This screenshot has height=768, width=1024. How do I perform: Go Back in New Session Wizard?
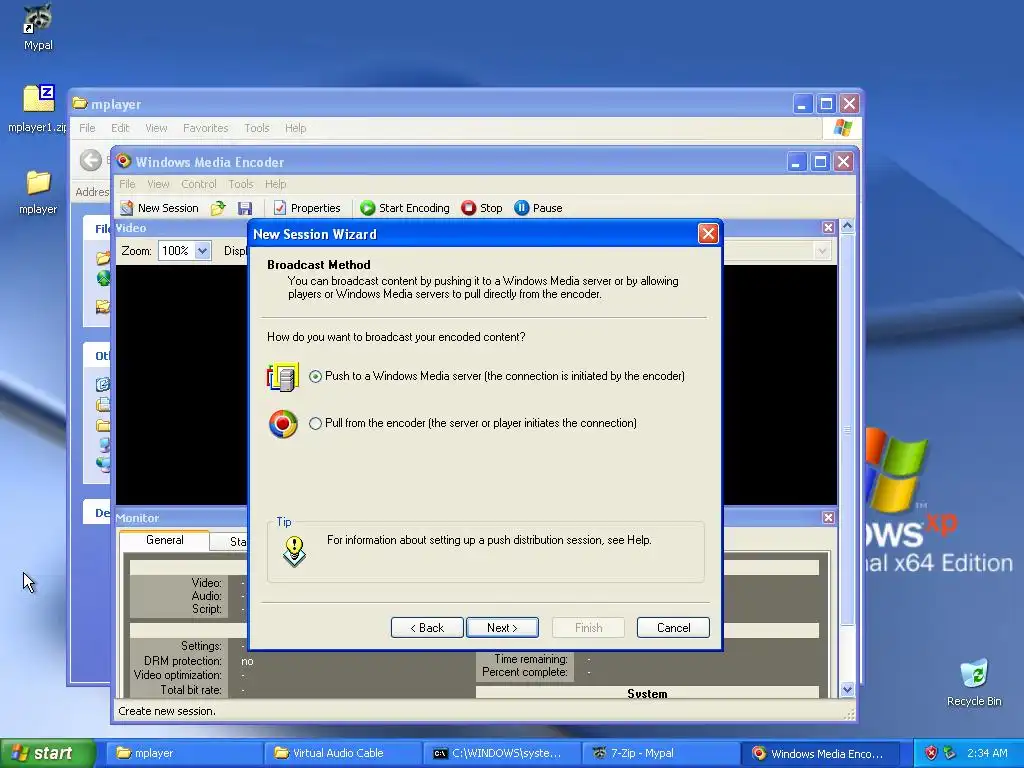tap(427, 628)
